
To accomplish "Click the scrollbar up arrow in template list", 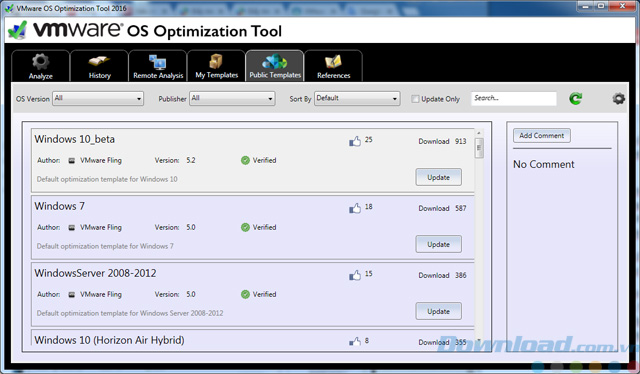I will [x=479, y=133].
